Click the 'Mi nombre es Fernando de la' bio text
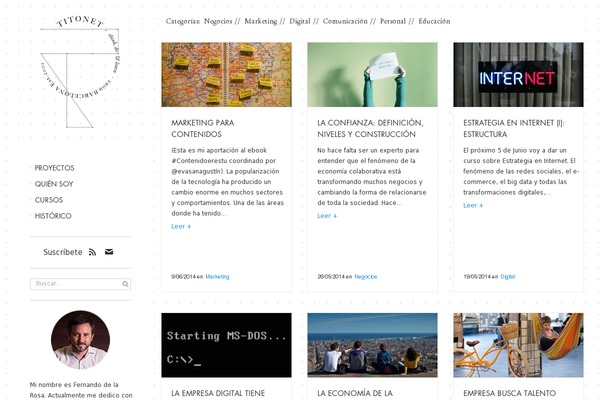600x400 pixels. (74, 385)
